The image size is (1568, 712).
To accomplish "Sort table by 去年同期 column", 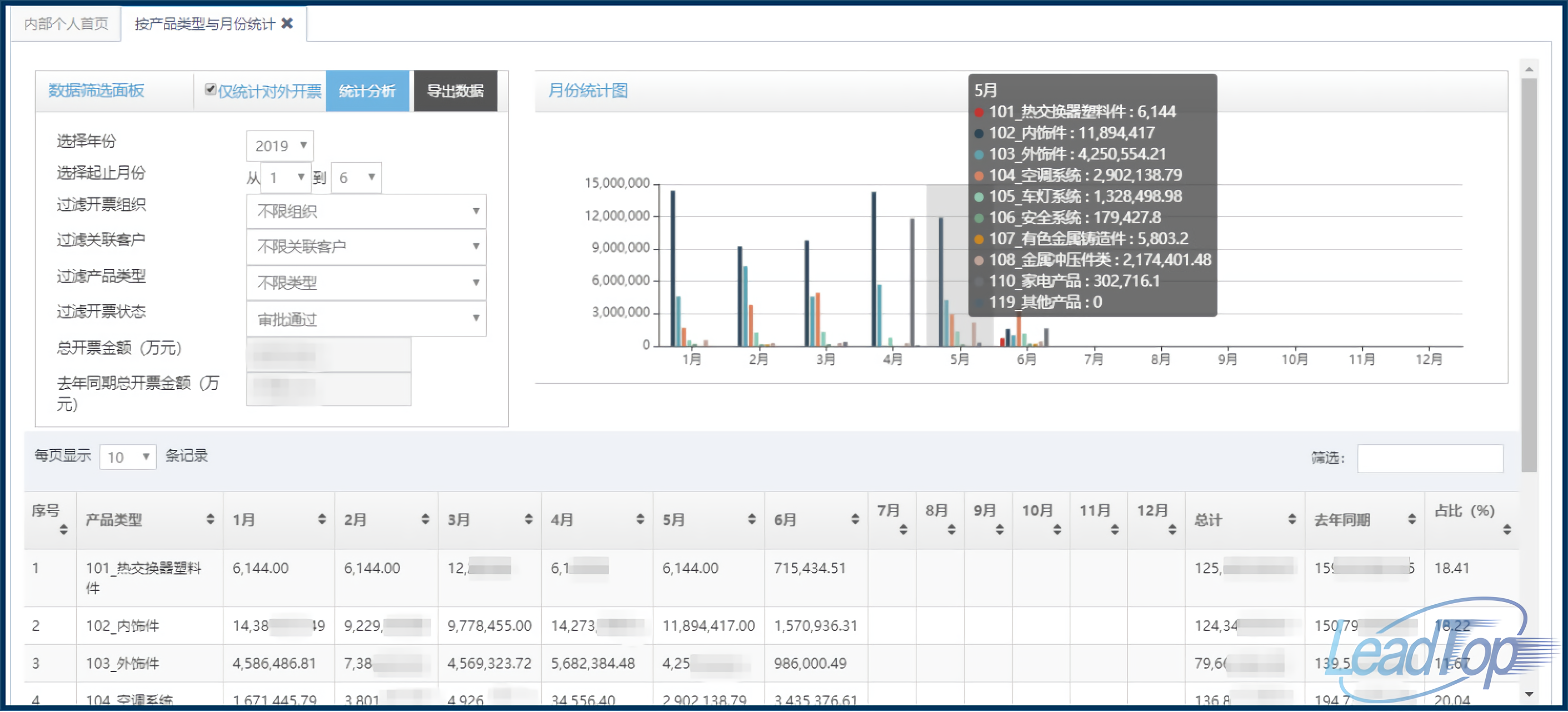I will click(1411, 519).
